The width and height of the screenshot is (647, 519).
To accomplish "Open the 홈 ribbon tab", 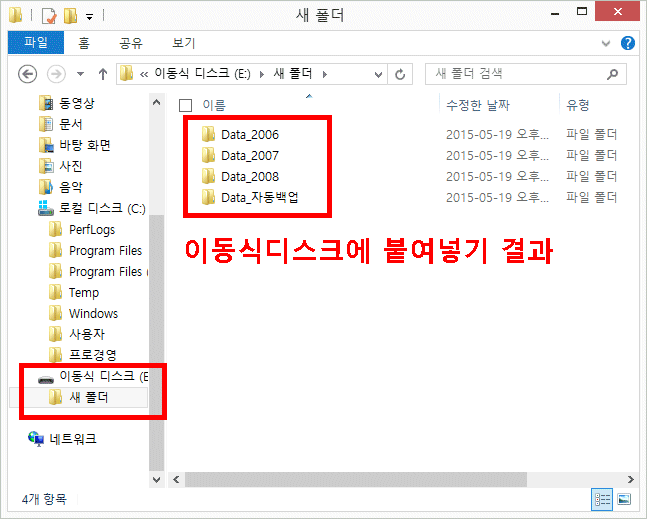I will pyautogui.click(x=84, y=43).
